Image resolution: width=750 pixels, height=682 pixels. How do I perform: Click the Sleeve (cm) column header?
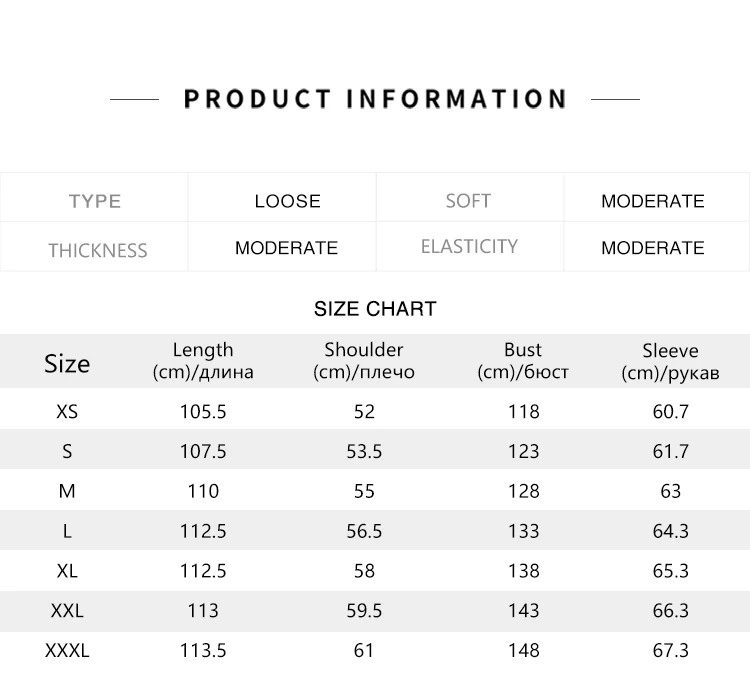(670, 362)
